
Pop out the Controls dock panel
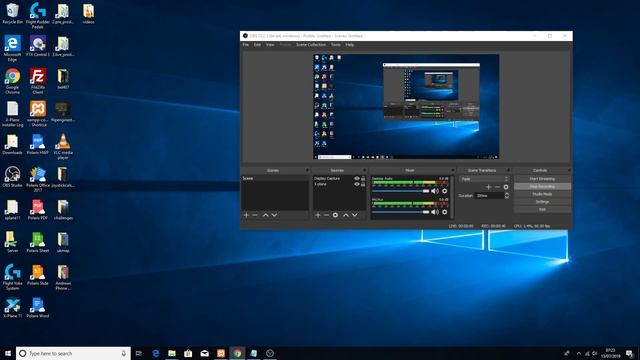point(569,170)
